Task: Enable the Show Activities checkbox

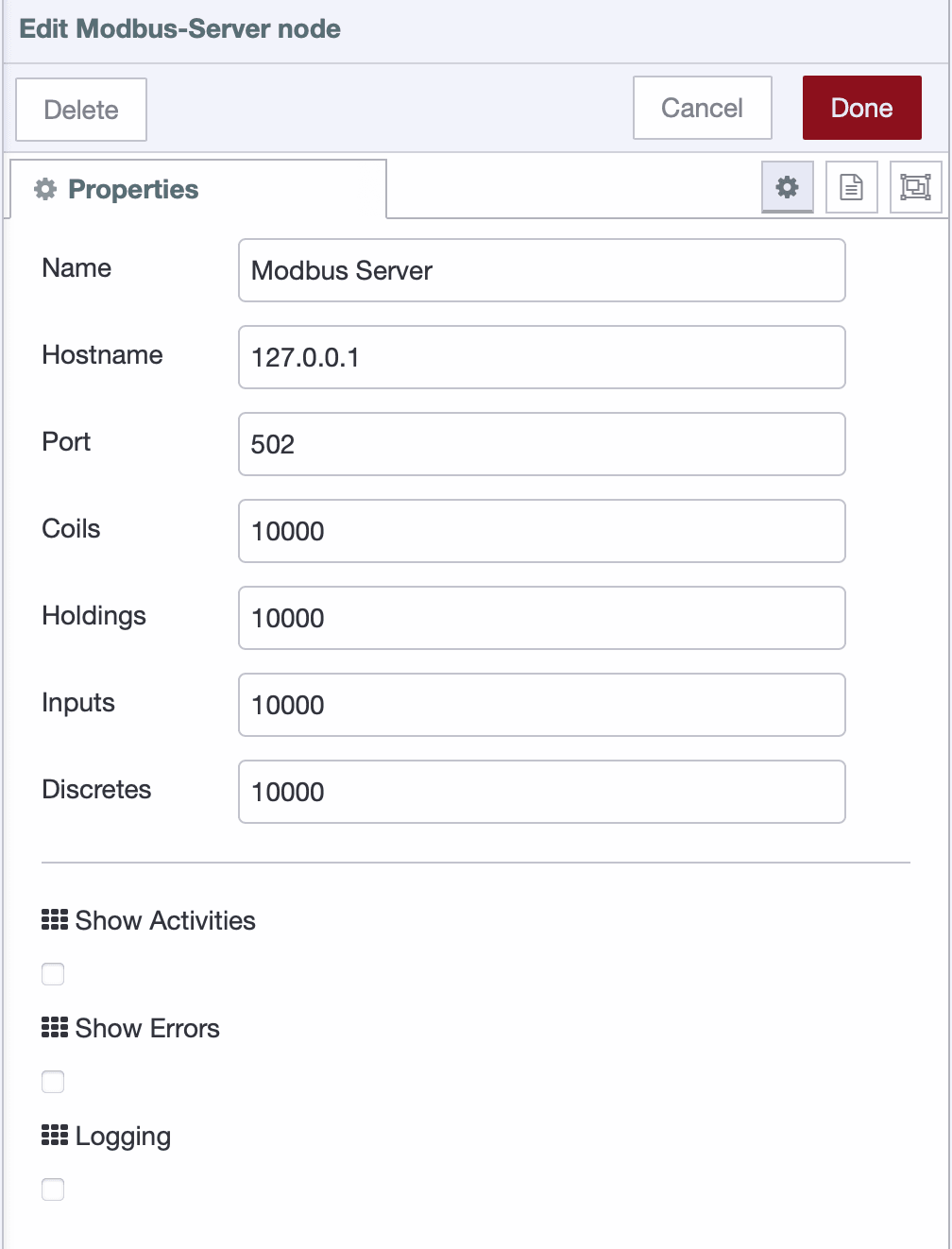Action: coord(53,973)
